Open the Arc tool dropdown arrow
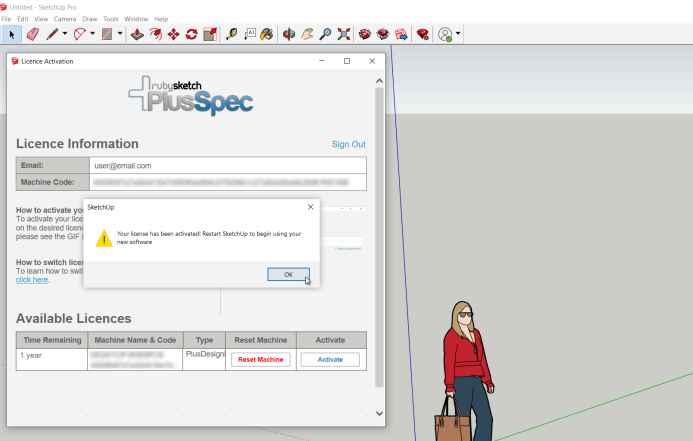The width and height of the screenshot is (693, 441). (92, 34)
